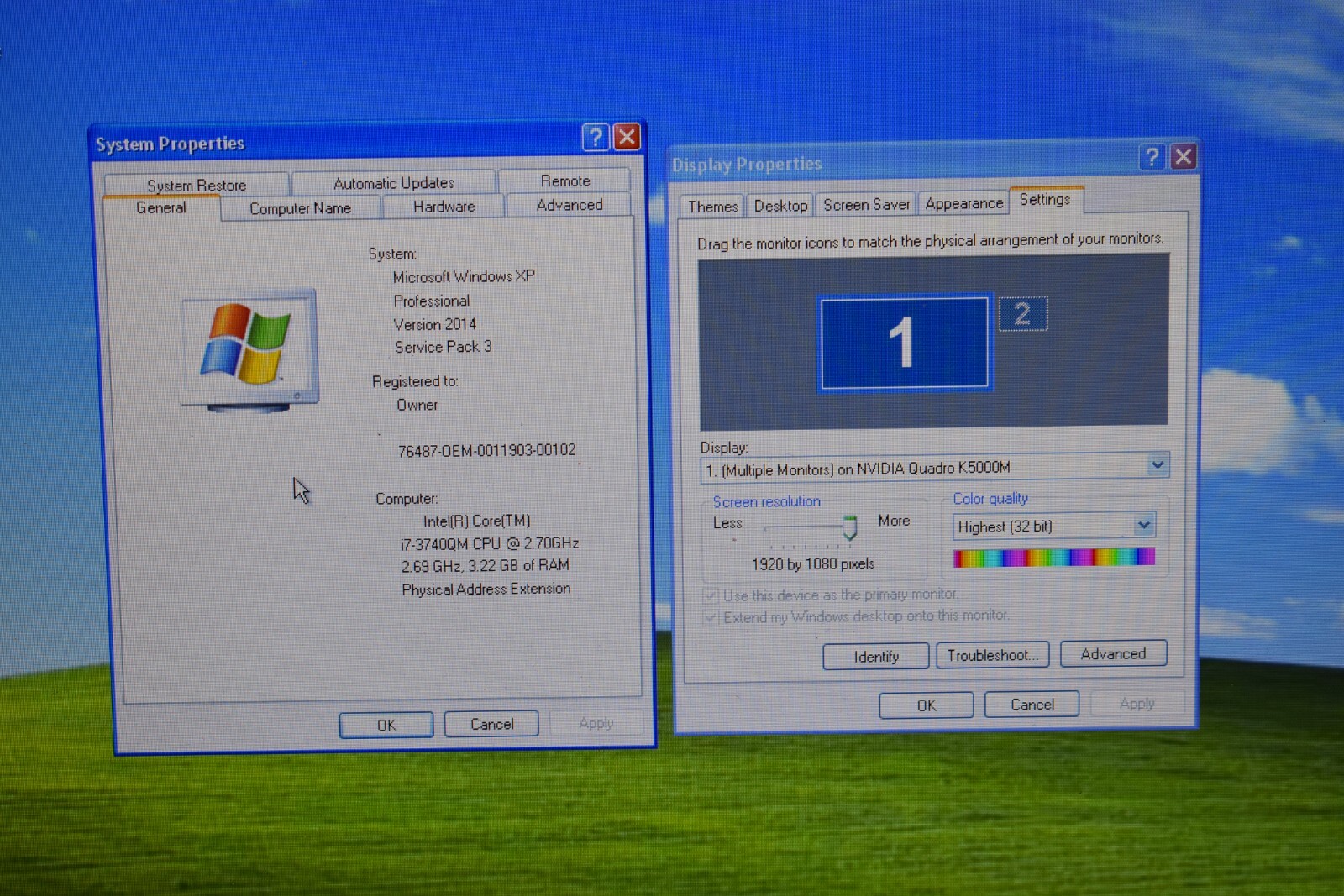The image size is (1344, 896).
Task: Open the Automatic Updates tab
Action: click(394, 183)
